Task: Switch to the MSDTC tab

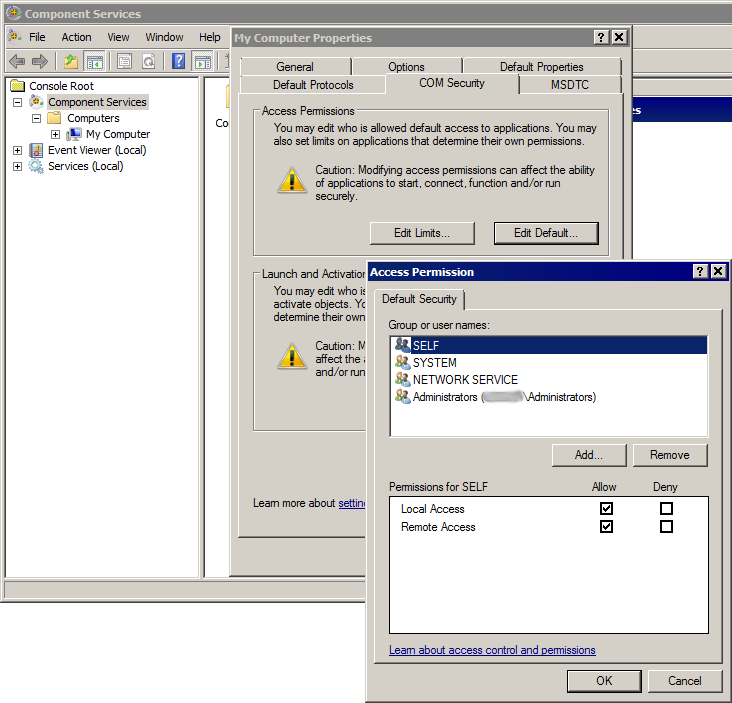Action: pos(570,85)
